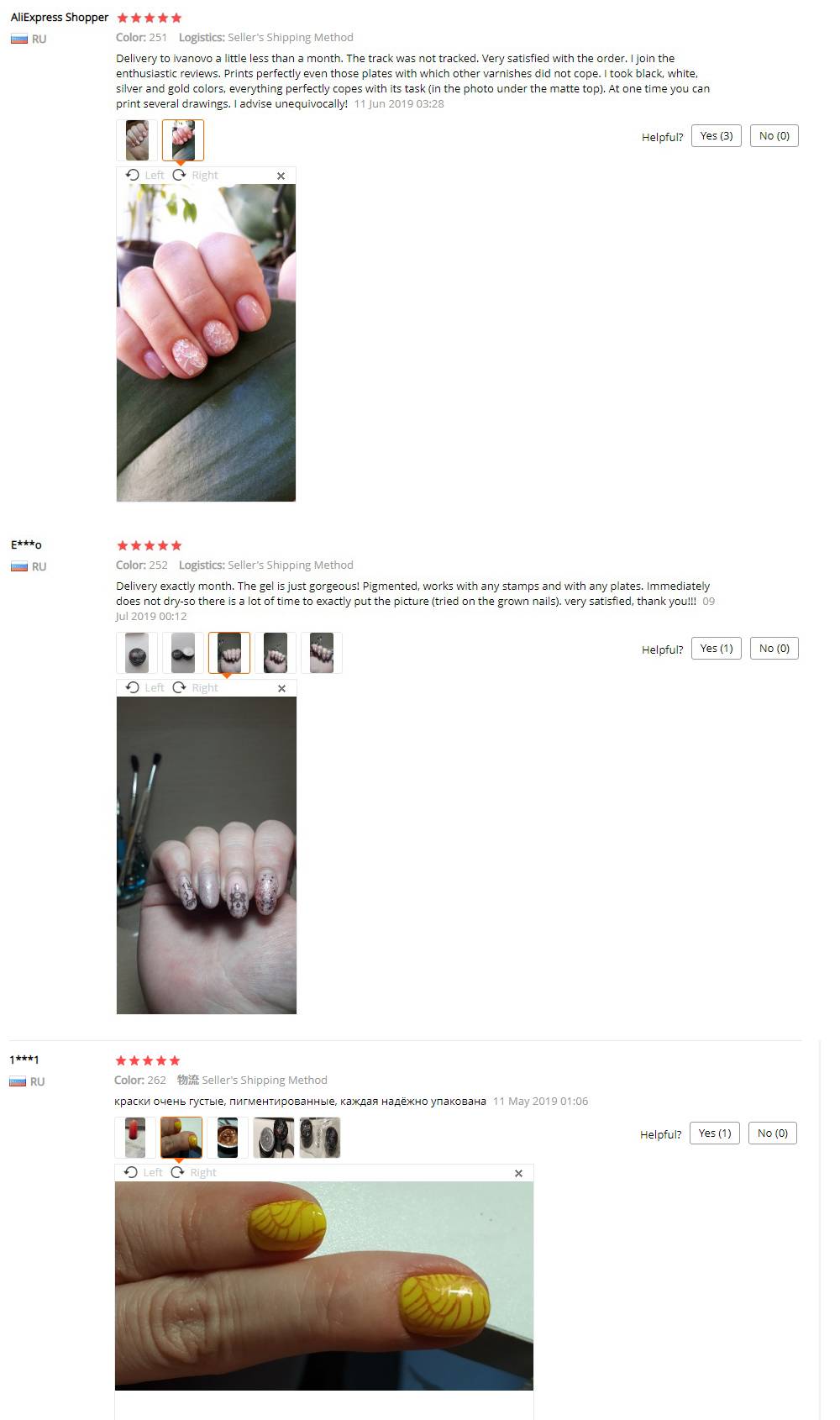Open last jar thumbnail in 1***1's review
This screenshot has height=1420, width=840.
point(320,1138)
